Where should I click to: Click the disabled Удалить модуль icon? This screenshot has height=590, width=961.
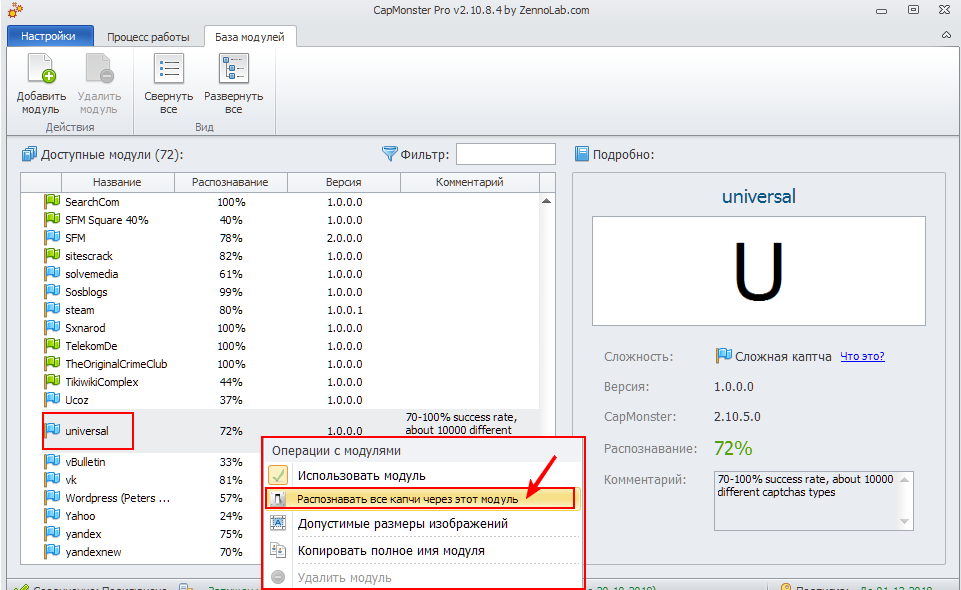(99, 69)
